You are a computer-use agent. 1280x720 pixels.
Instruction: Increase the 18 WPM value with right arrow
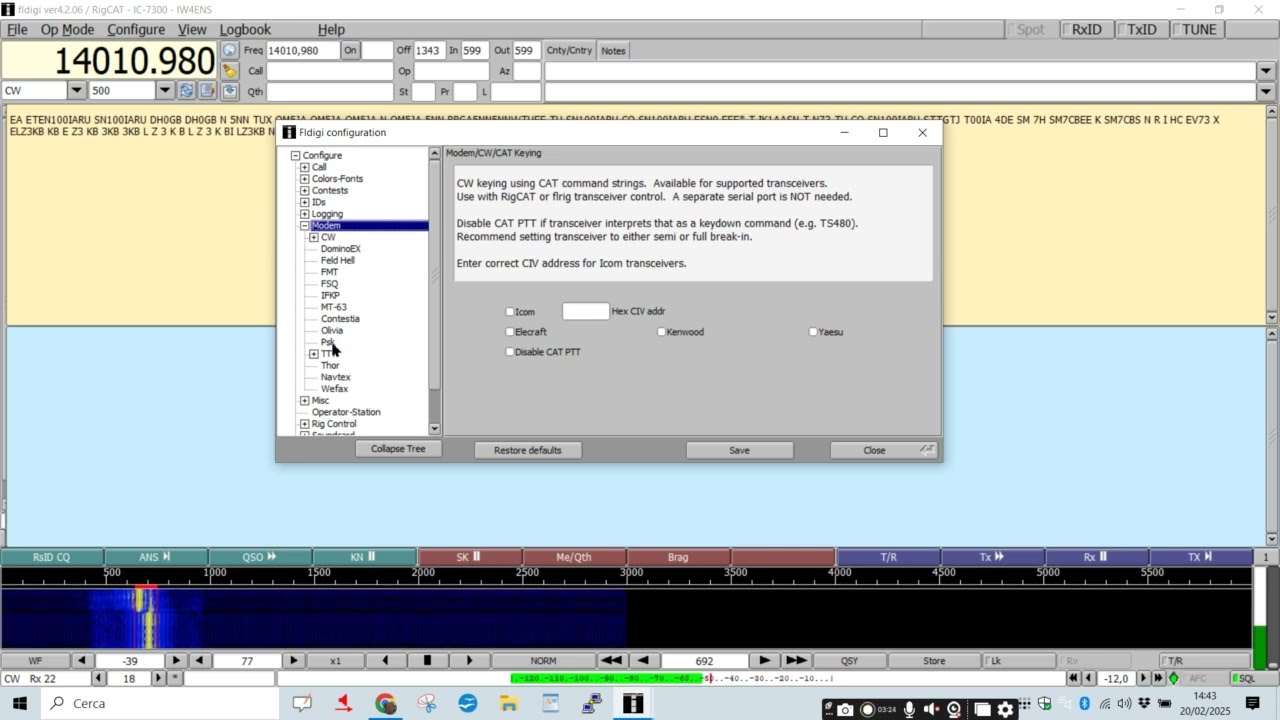click(157, 679)
